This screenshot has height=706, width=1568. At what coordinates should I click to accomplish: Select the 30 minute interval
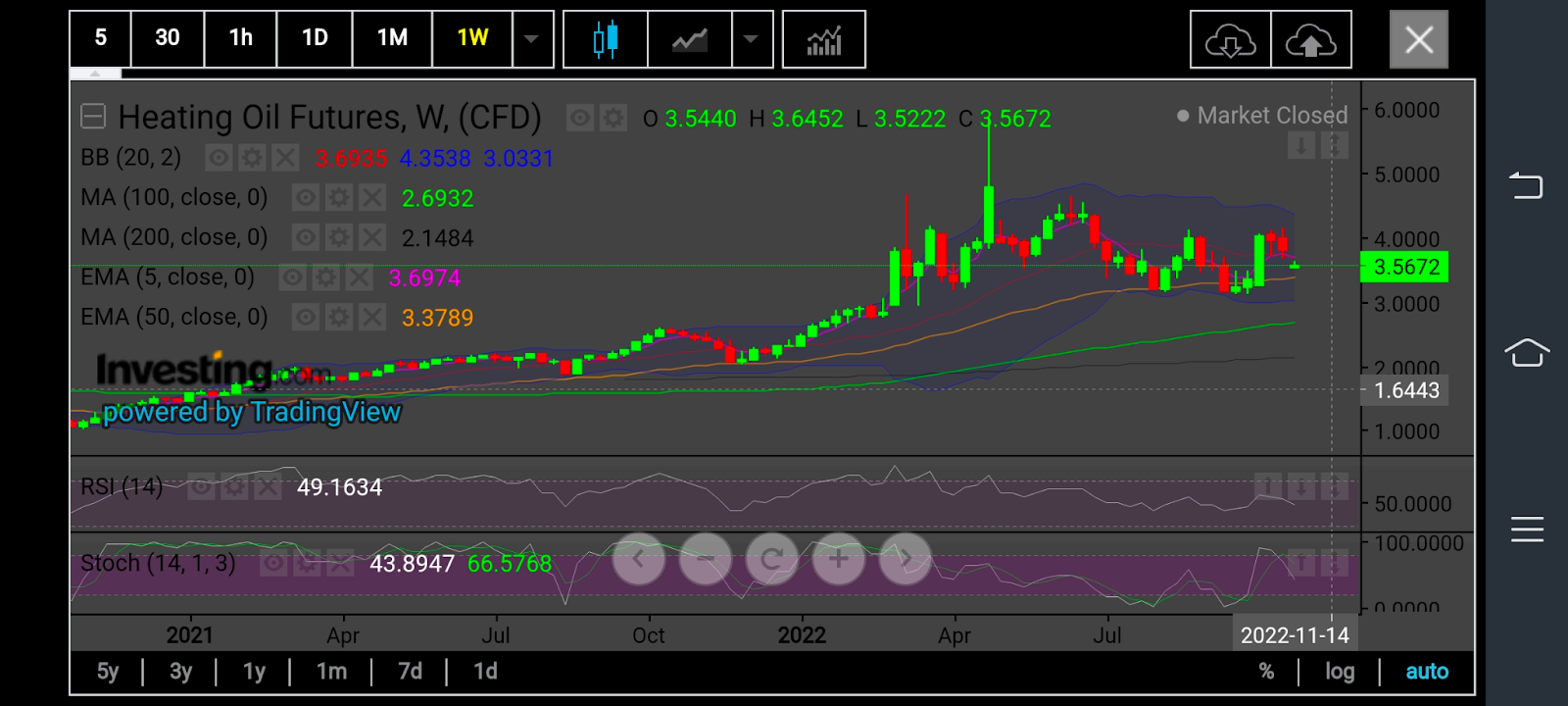click(x=168, y=39)
